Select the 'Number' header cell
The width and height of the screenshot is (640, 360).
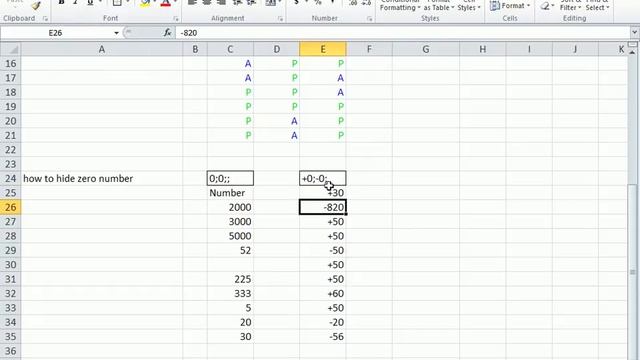point(230,193)
